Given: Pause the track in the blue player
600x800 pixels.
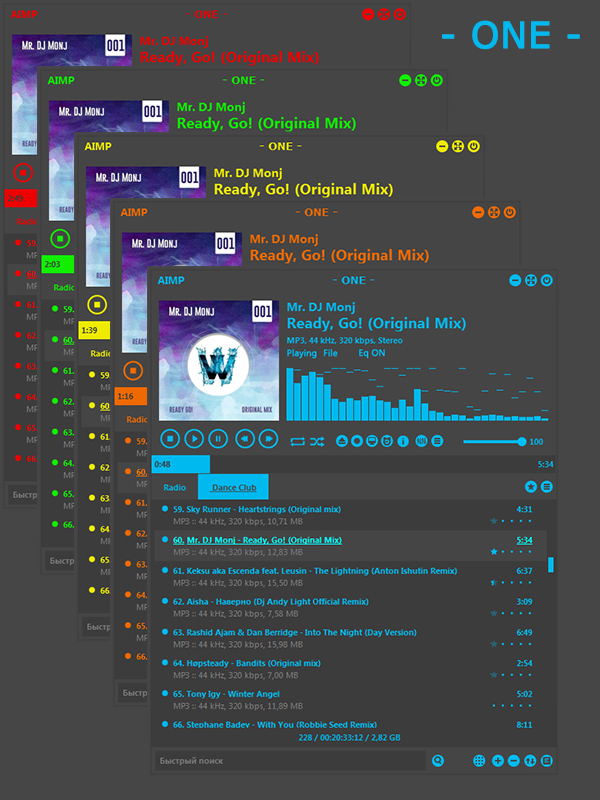Looking at the screenshot, I should (x=218, y=439).
